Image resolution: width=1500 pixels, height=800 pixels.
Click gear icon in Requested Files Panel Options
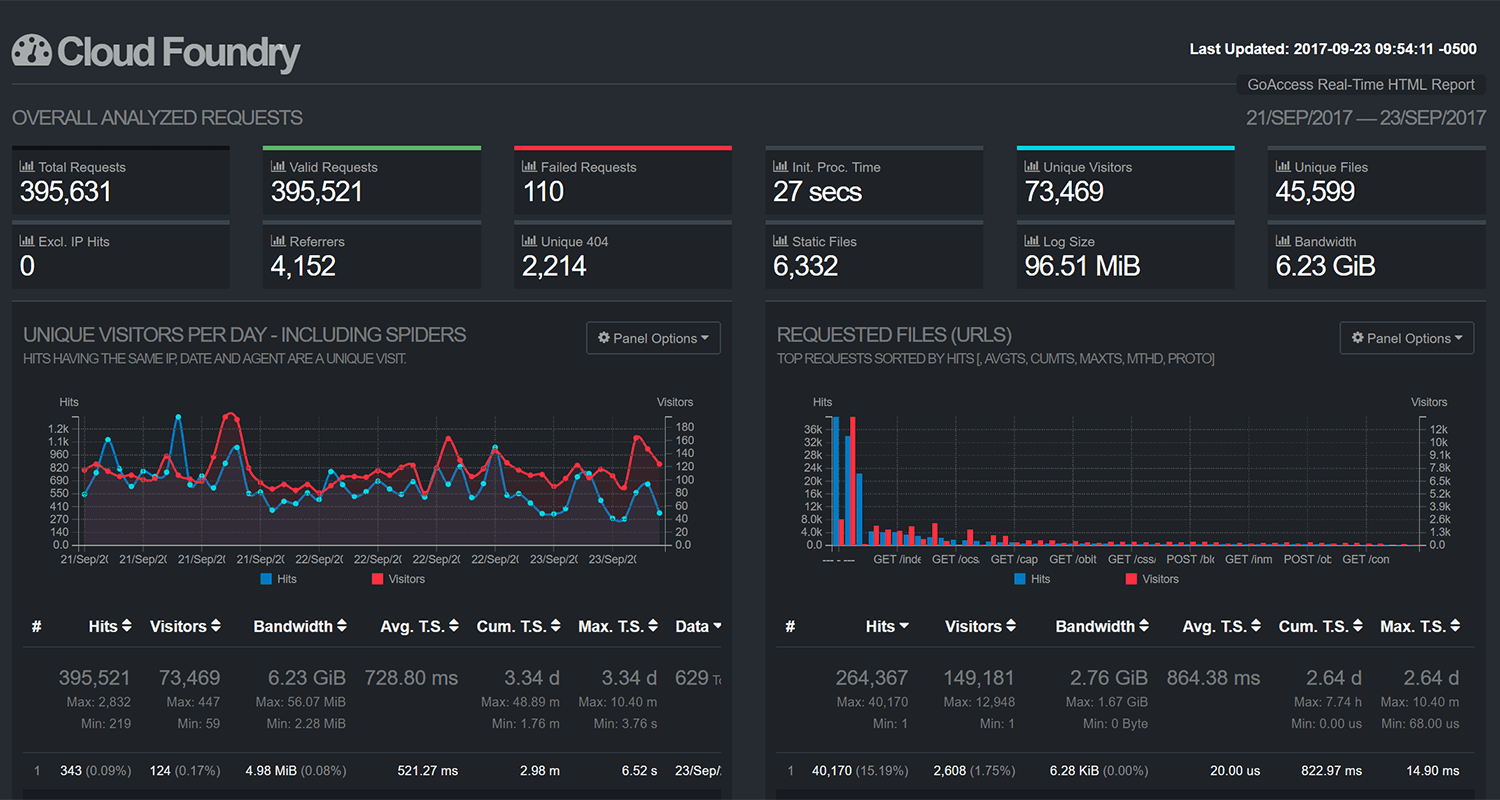click(x=1358, y=338)
